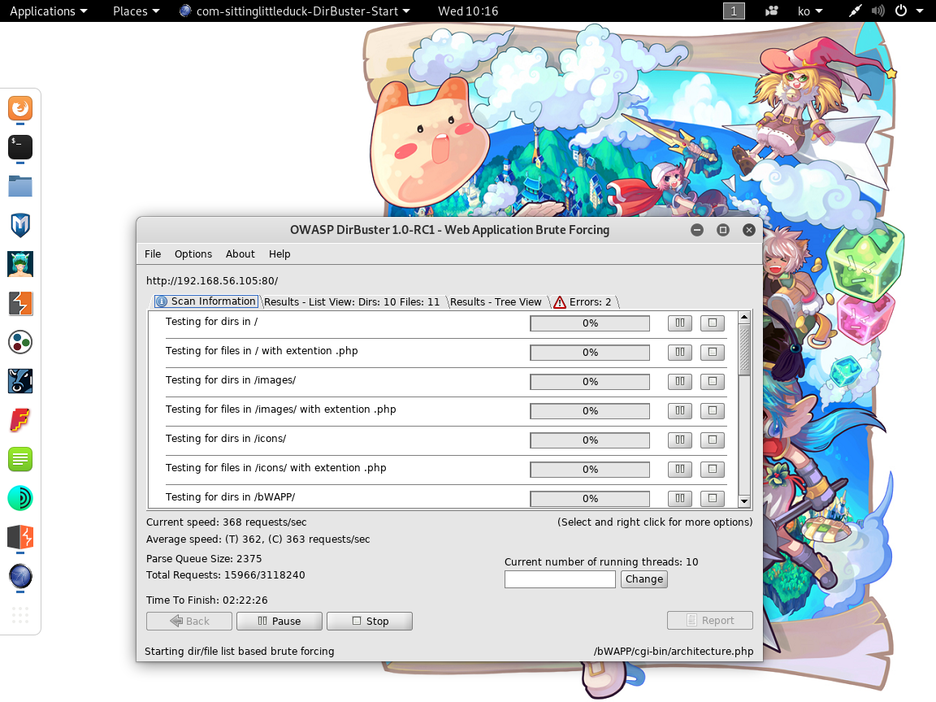Open the ko input language menu
936x702 pixels.
point(810,11)
